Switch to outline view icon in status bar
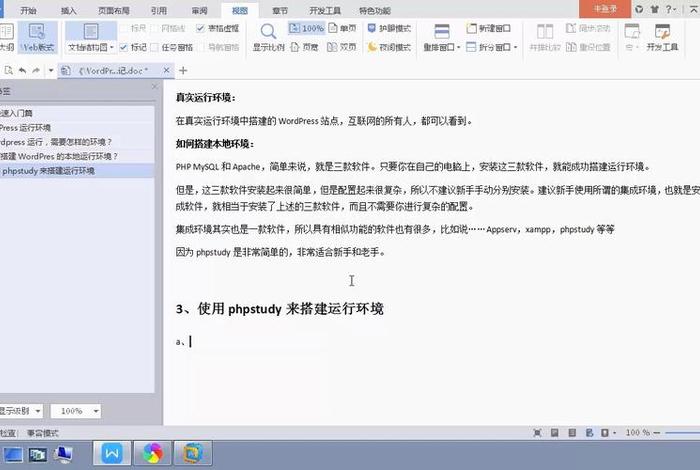Image resolution: width=700 pixels, height=470 pixels. pos(572,433)
